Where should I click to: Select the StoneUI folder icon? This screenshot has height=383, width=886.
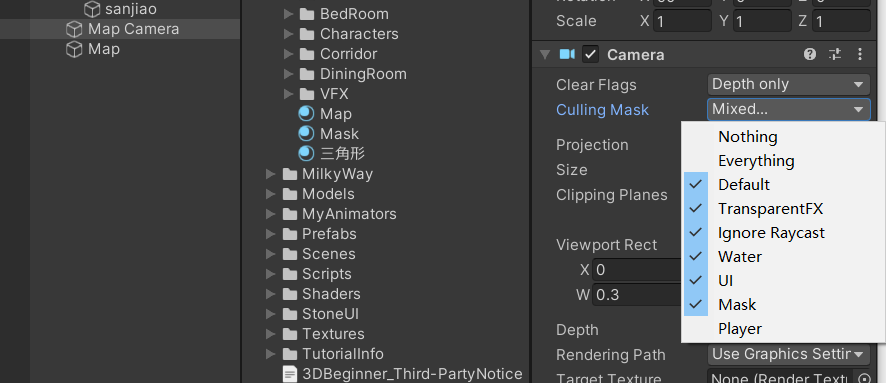pos(290,314)
